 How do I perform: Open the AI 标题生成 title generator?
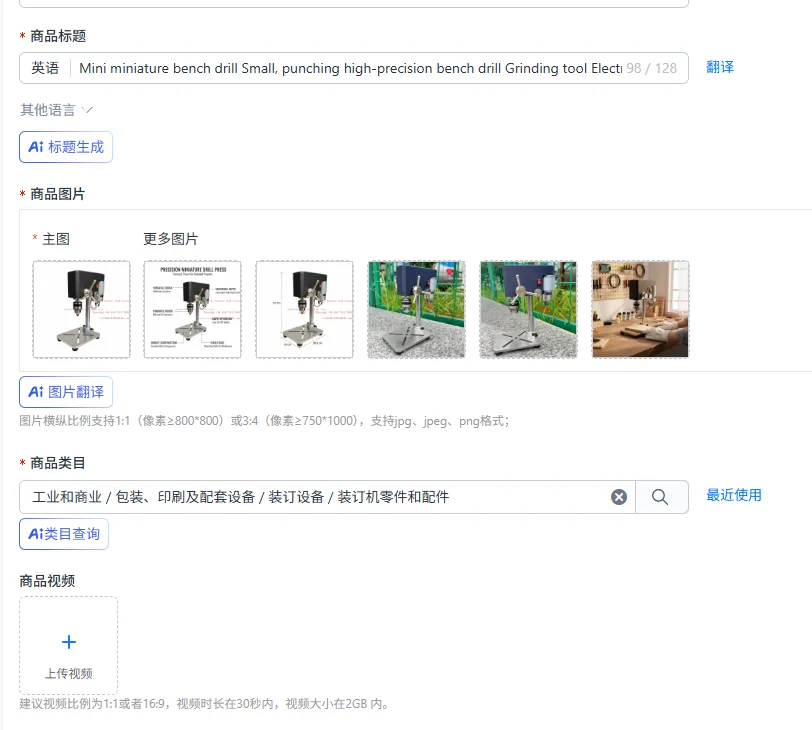point(66,147)
